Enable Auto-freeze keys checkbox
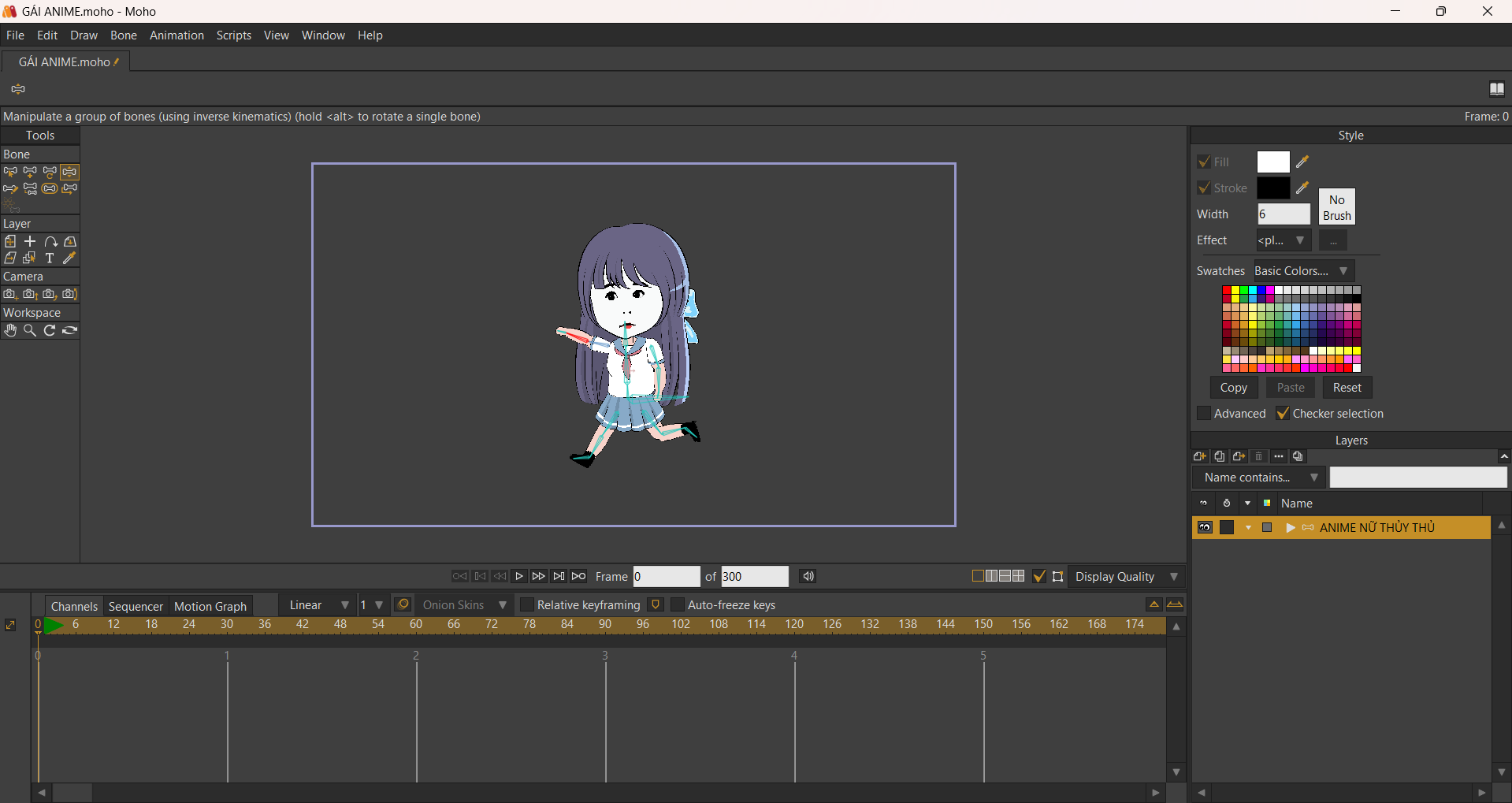The height and width of the screenshot is (803, 1512). (x=678, y=605)
